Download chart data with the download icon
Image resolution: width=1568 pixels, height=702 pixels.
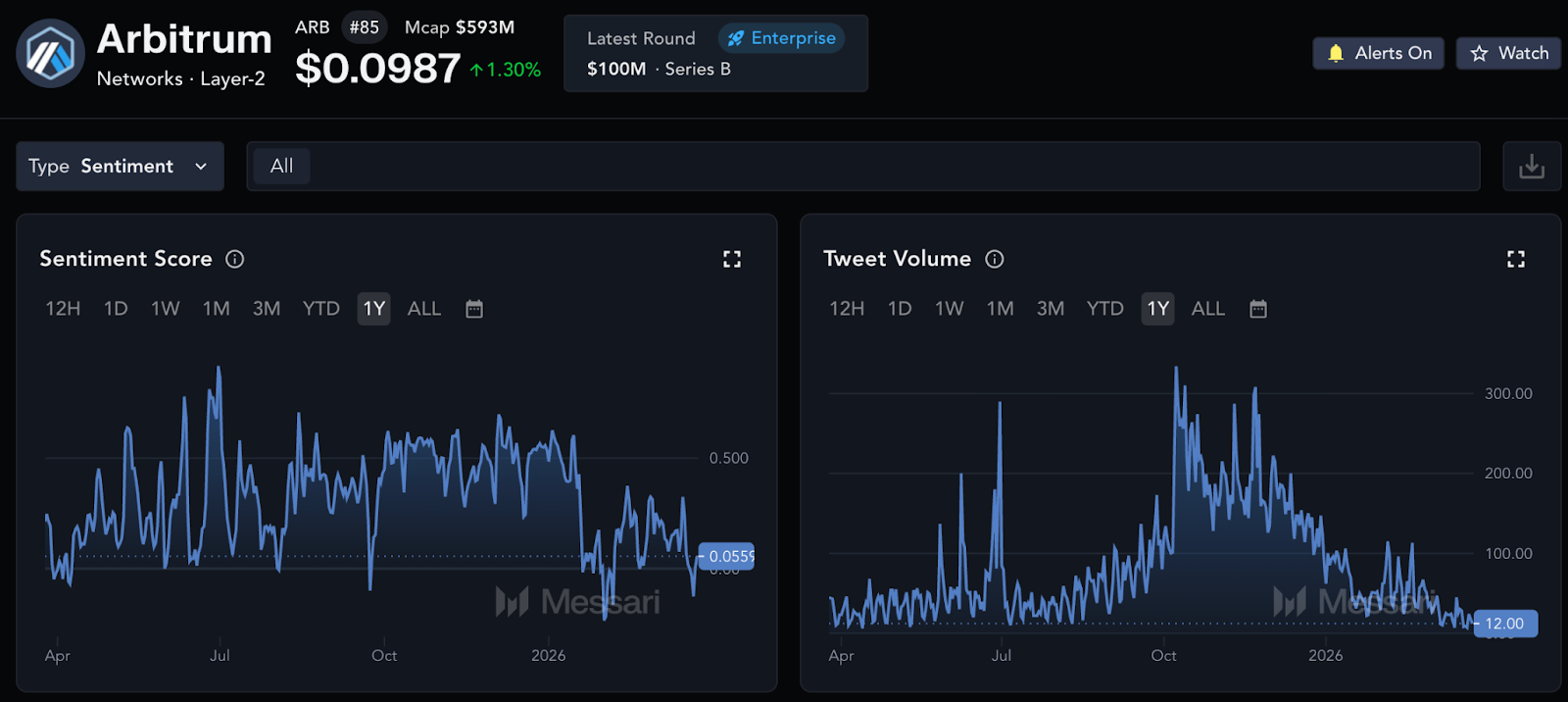pos(1531,166)
